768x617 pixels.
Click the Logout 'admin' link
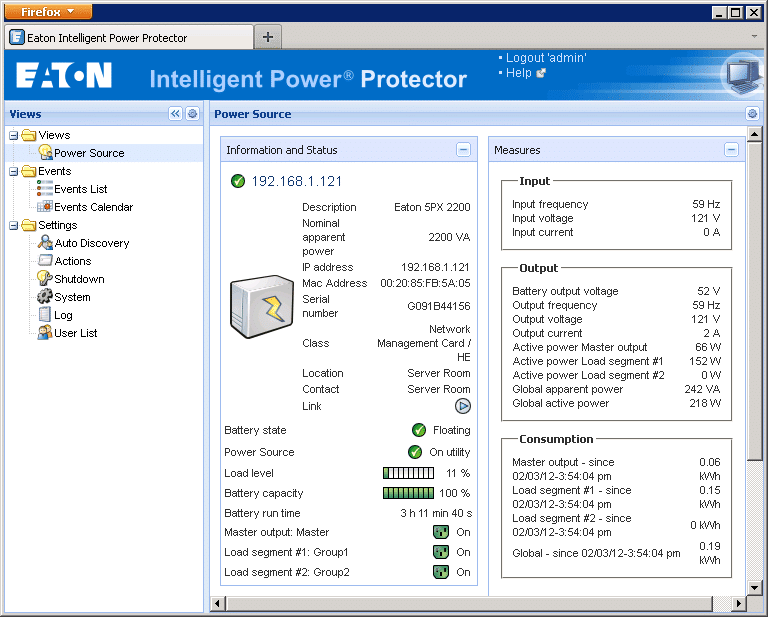(x=546, y=58)
